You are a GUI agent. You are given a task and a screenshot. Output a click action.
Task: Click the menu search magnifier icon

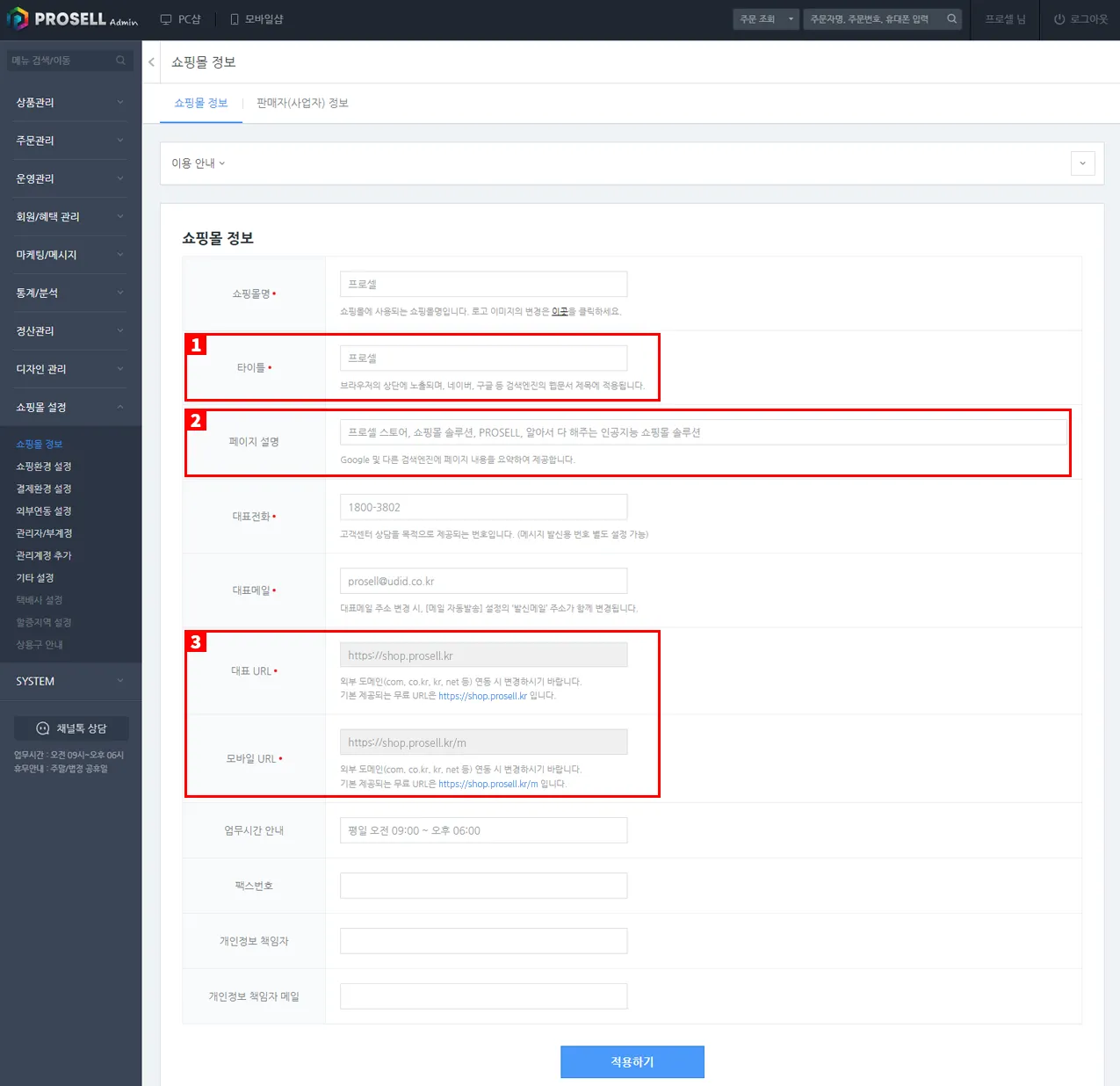pos(120,60)
